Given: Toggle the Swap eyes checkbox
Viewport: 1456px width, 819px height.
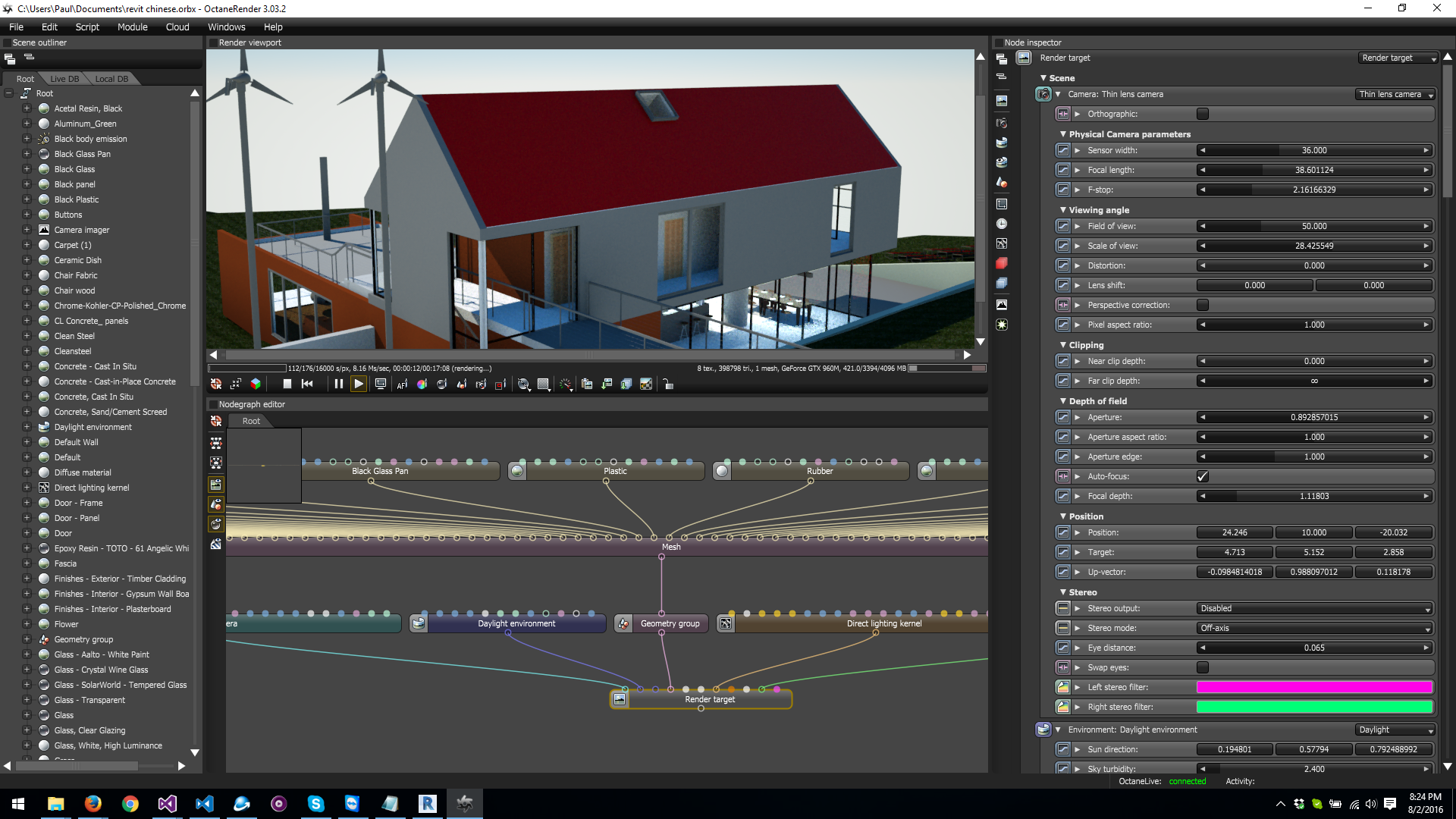Looking at the screenshot, I should click(x=1203, y=667).
